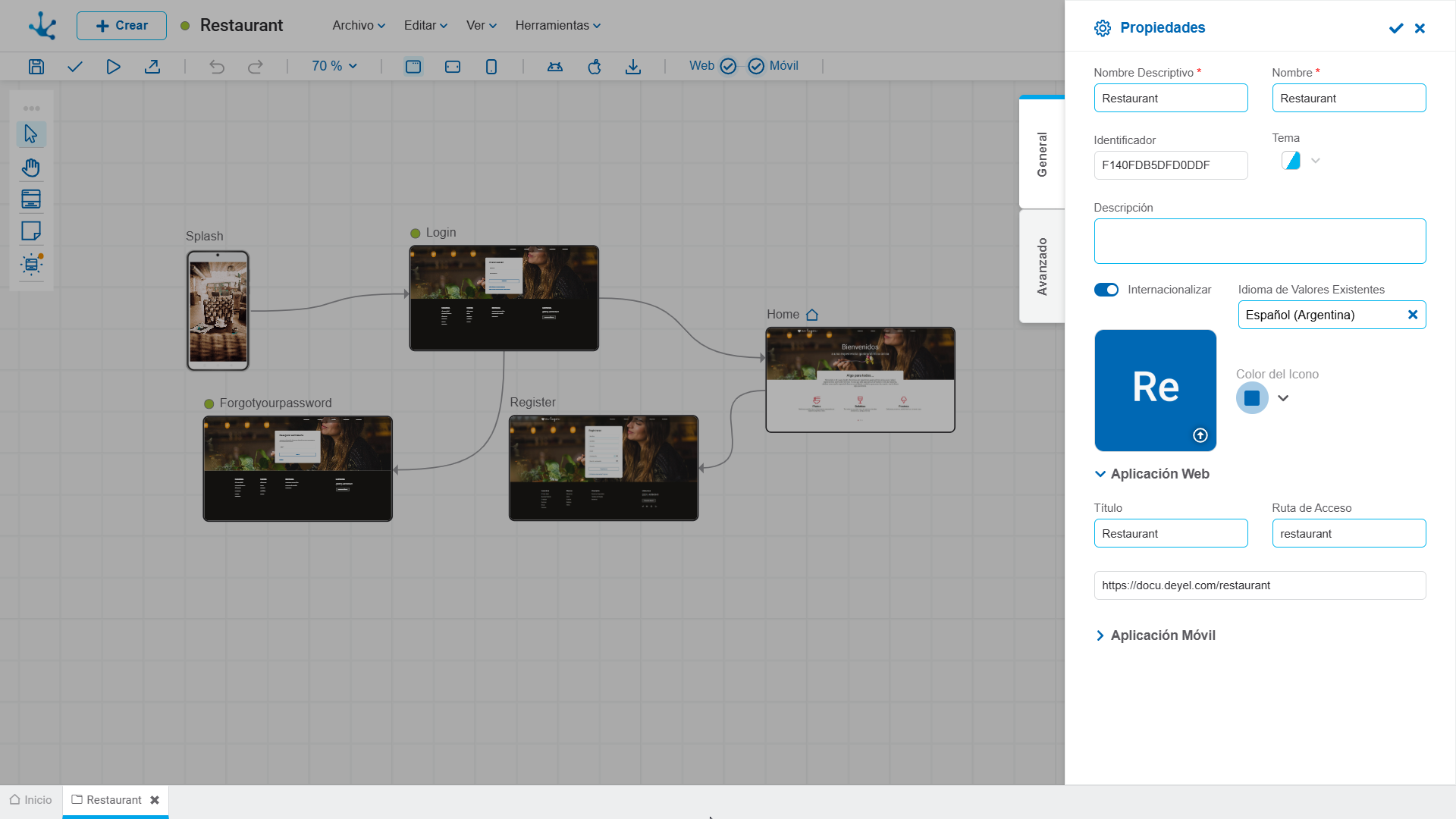
Task: Click the Crear button
Action: click(121, 25)
